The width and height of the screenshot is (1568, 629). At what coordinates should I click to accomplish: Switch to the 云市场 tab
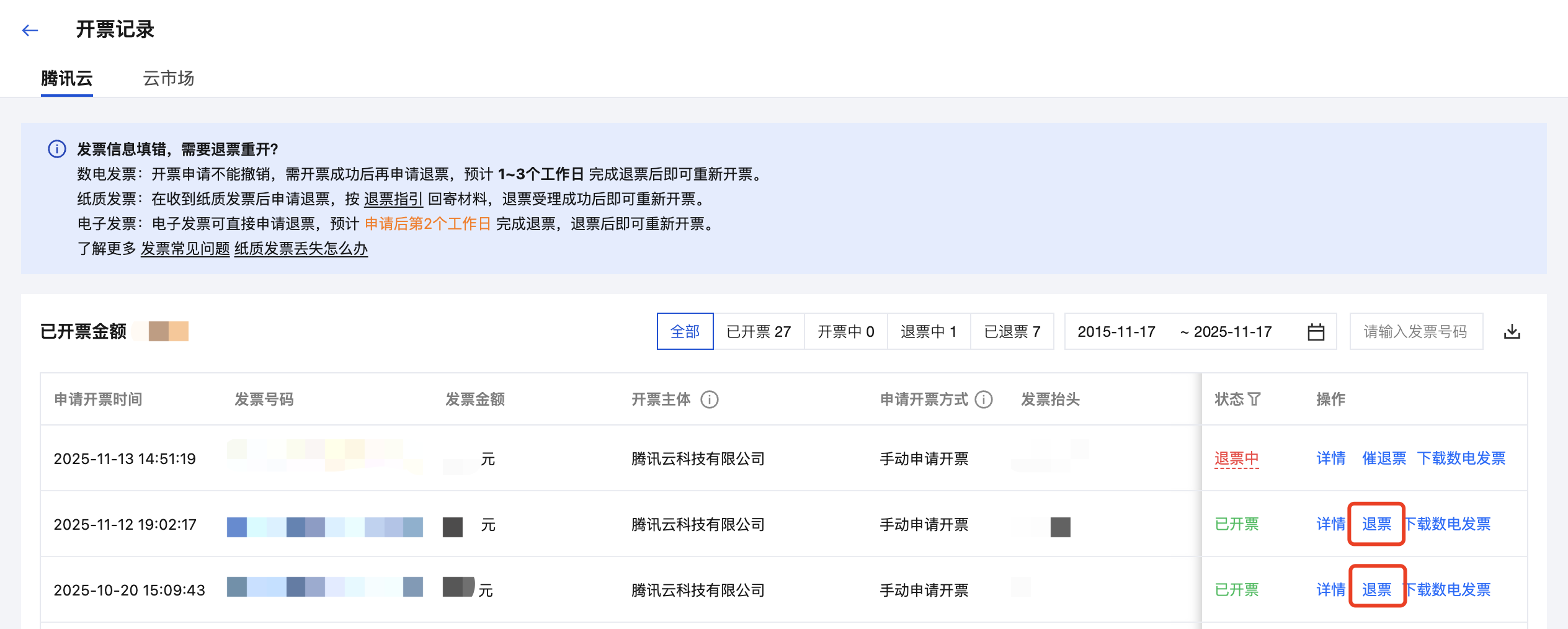point(168,79)
